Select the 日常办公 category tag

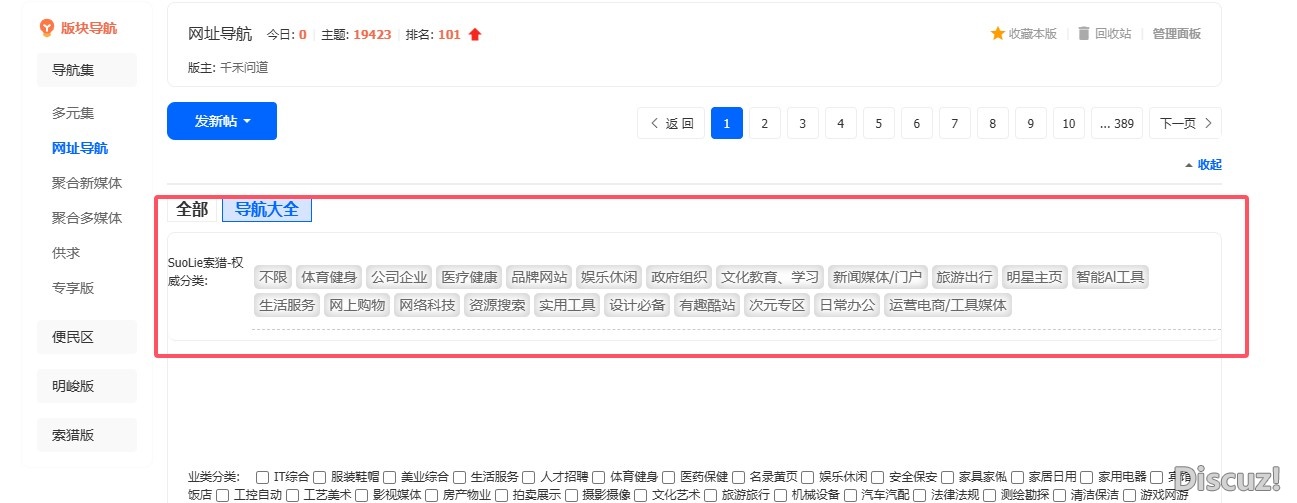847,305
